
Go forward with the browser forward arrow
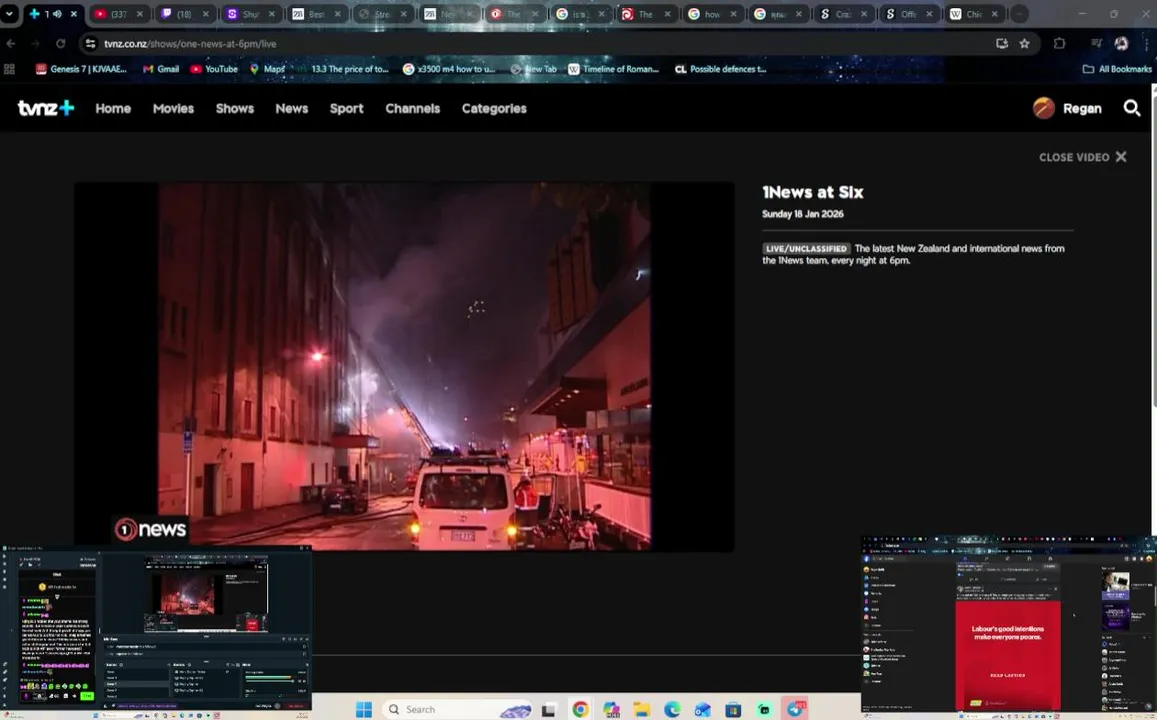click(x=35, y=44)
